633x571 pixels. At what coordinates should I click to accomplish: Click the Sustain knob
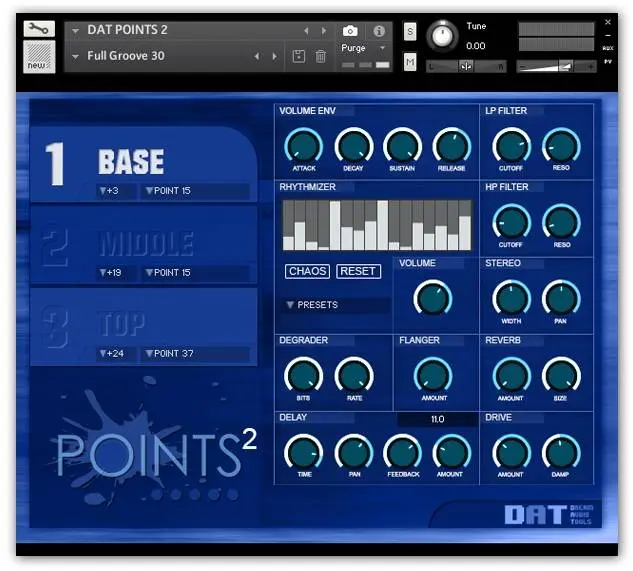click(402, 146)
